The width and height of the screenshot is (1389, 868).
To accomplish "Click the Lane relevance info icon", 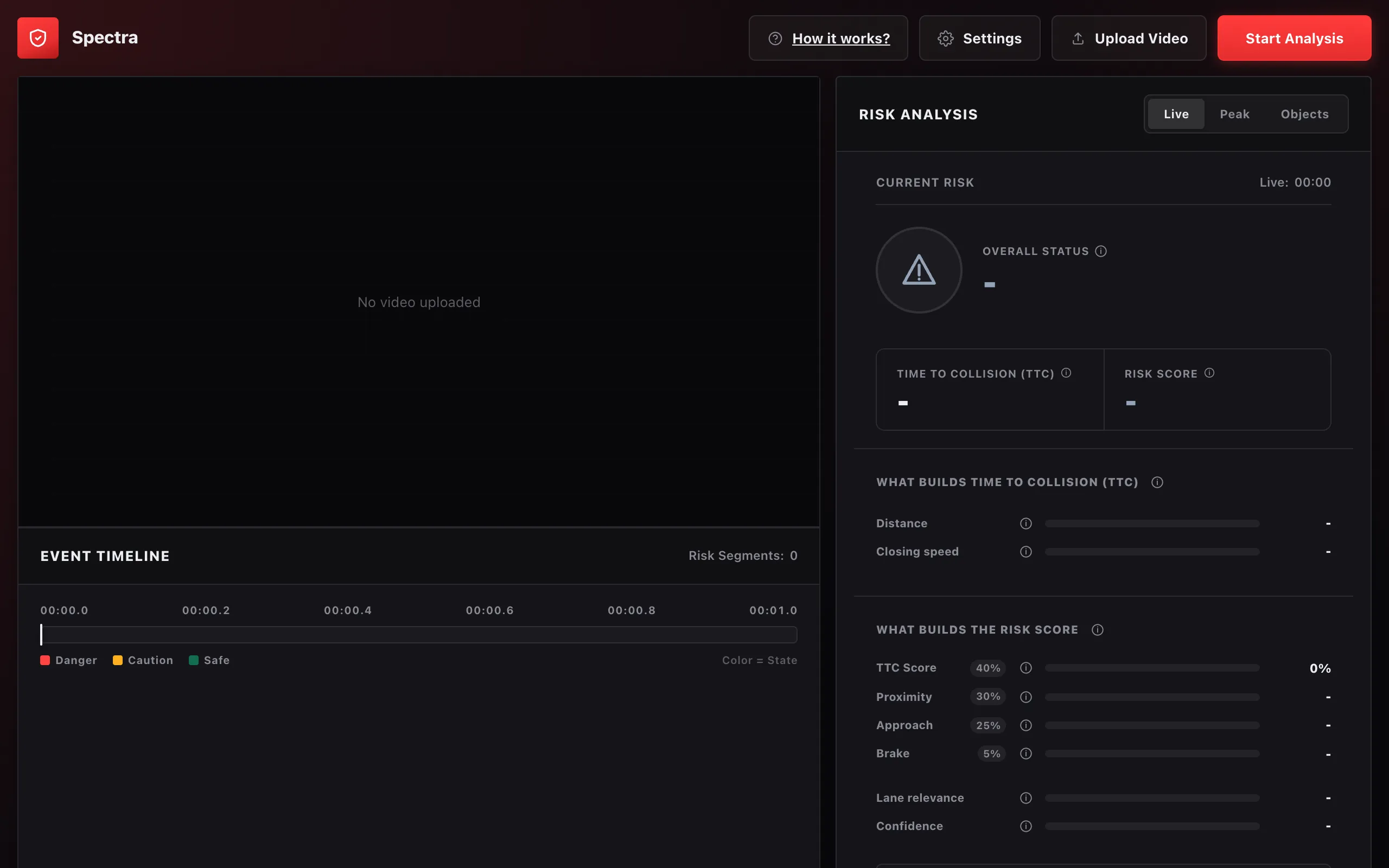I will pyautogui.click(x=1025, y=798).
